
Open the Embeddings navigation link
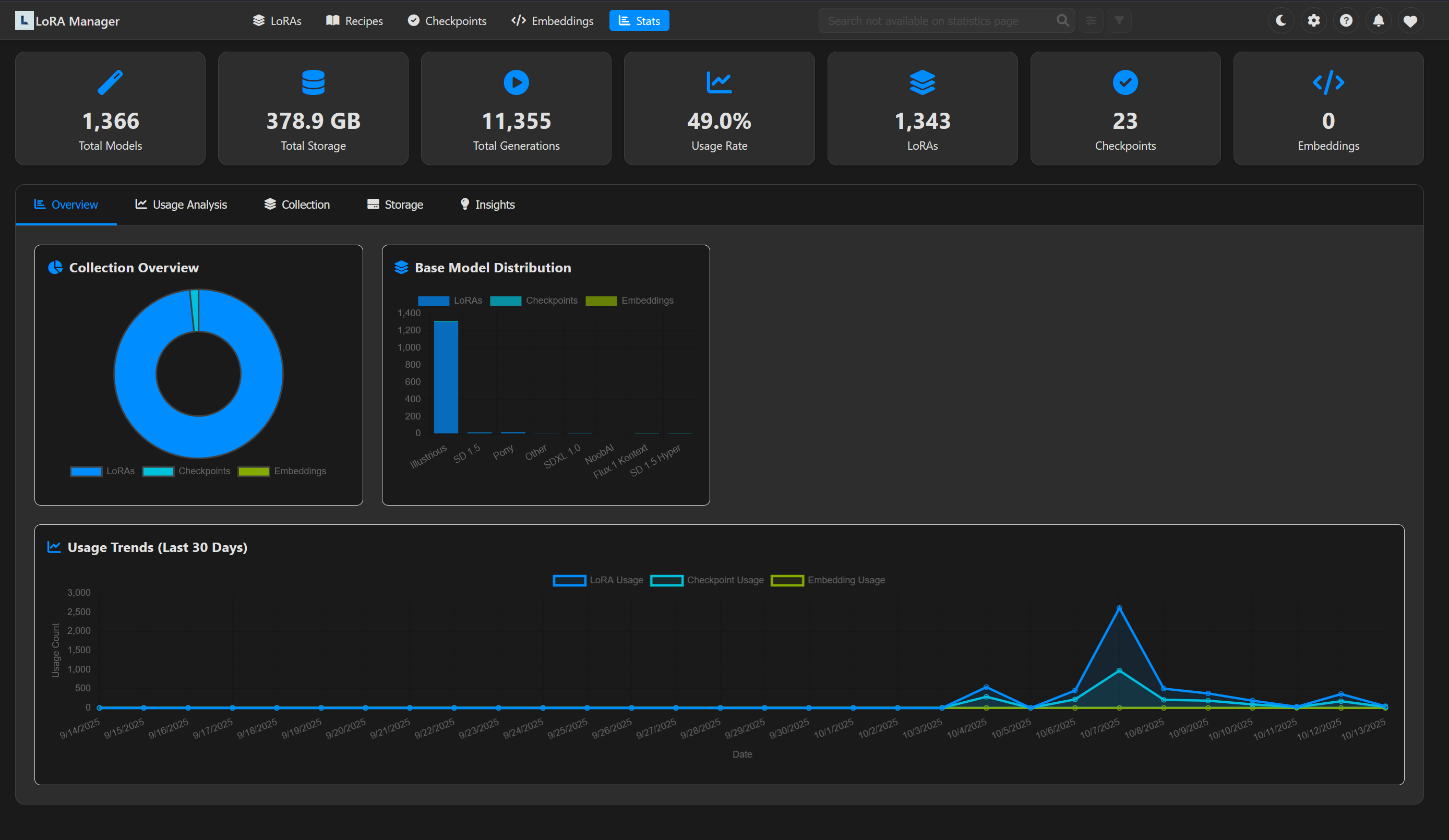552,21
